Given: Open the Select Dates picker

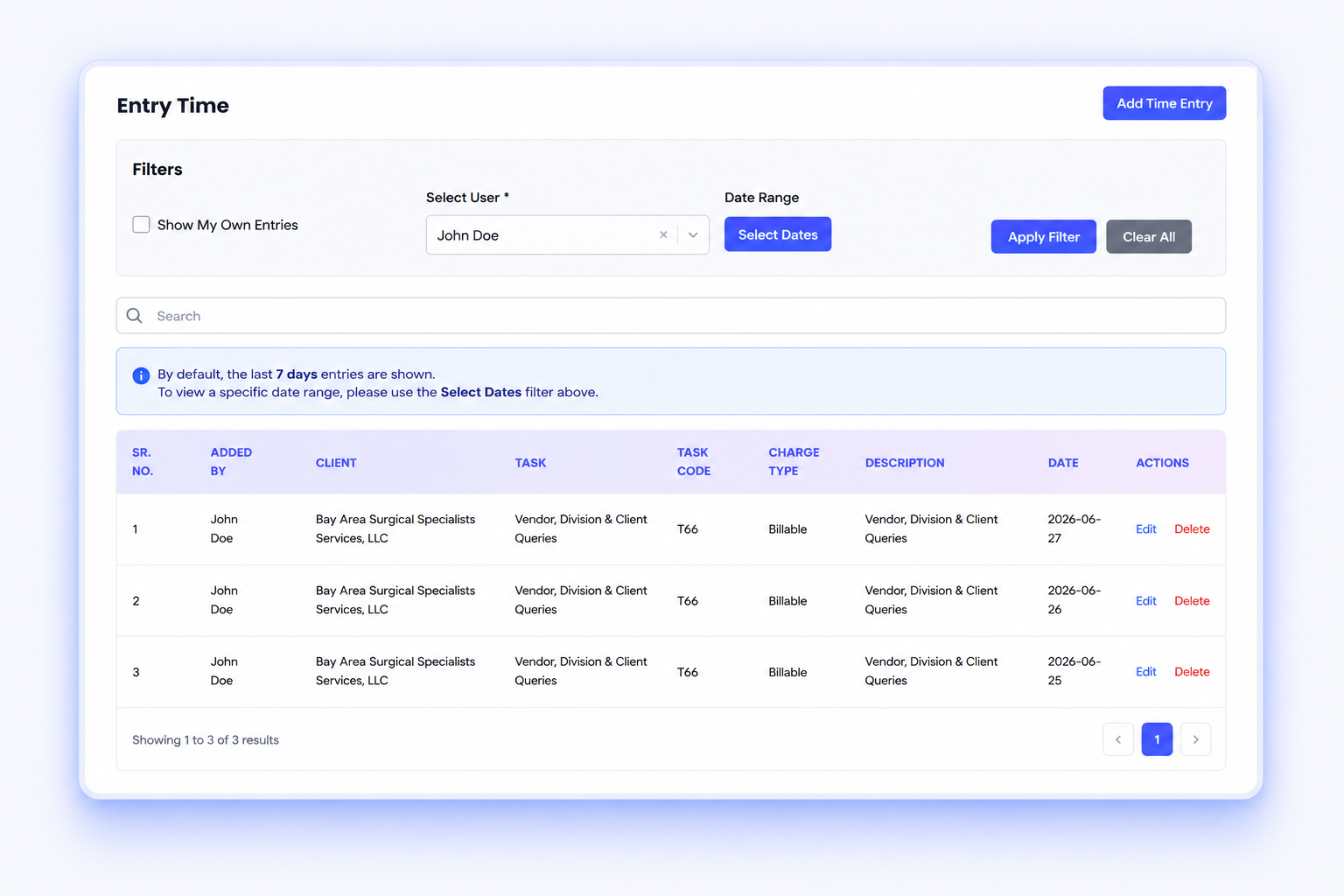Looking at the screenshot, I should (778, 234).
